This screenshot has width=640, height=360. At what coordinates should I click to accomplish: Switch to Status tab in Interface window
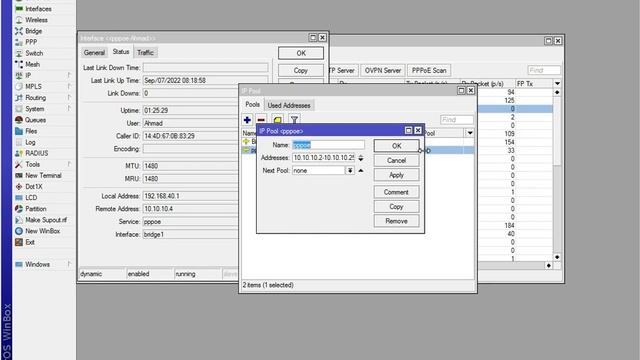[121, 52]
